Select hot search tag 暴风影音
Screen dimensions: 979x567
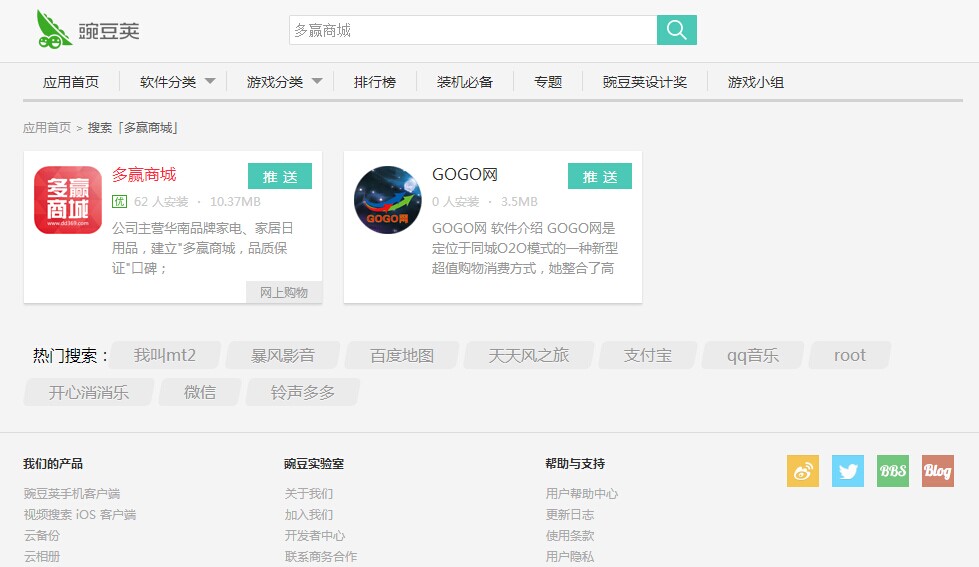tap(282, 355)
